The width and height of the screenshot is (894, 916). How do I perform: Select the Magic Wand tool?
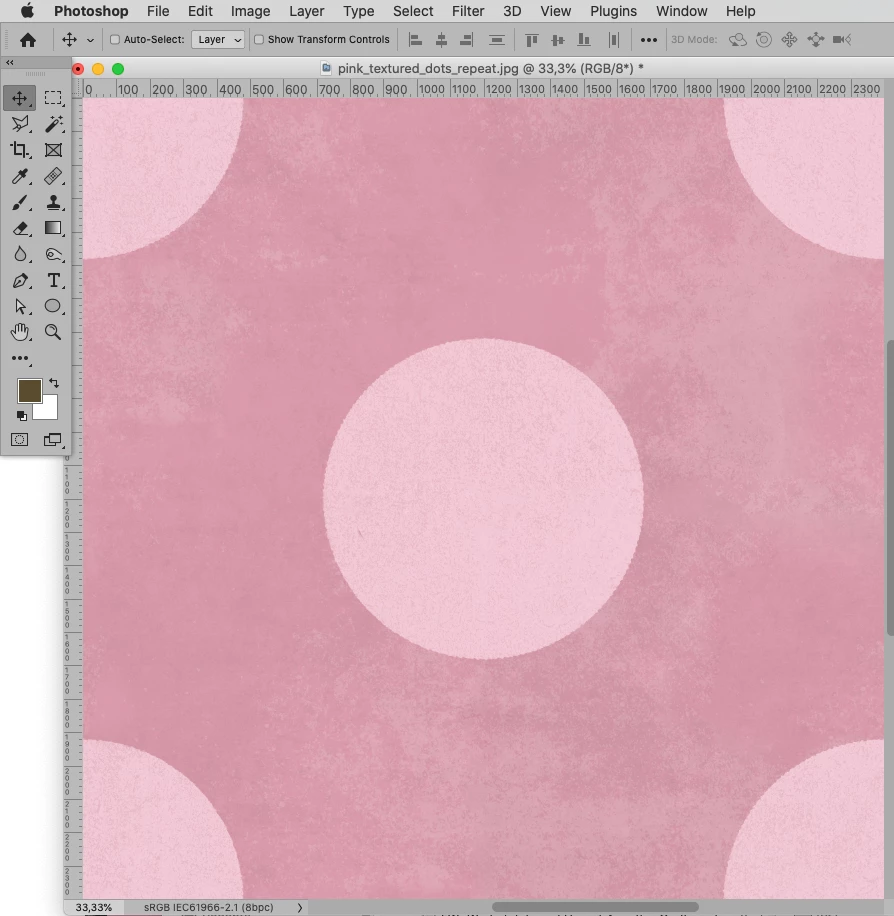click(53, 124)
